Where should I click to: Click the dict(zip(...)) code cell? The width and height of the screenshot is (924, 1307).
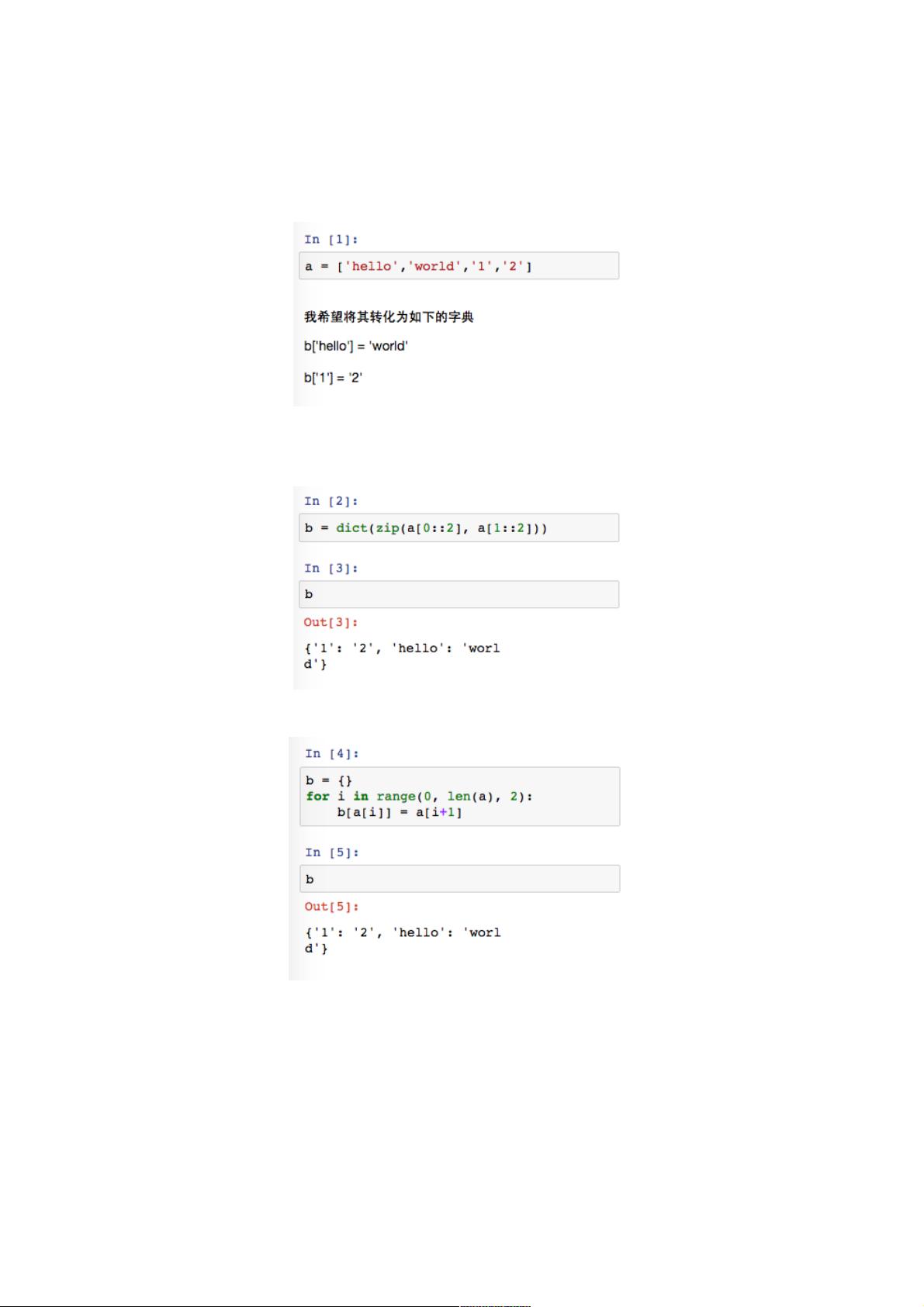[x=459, y=527]
